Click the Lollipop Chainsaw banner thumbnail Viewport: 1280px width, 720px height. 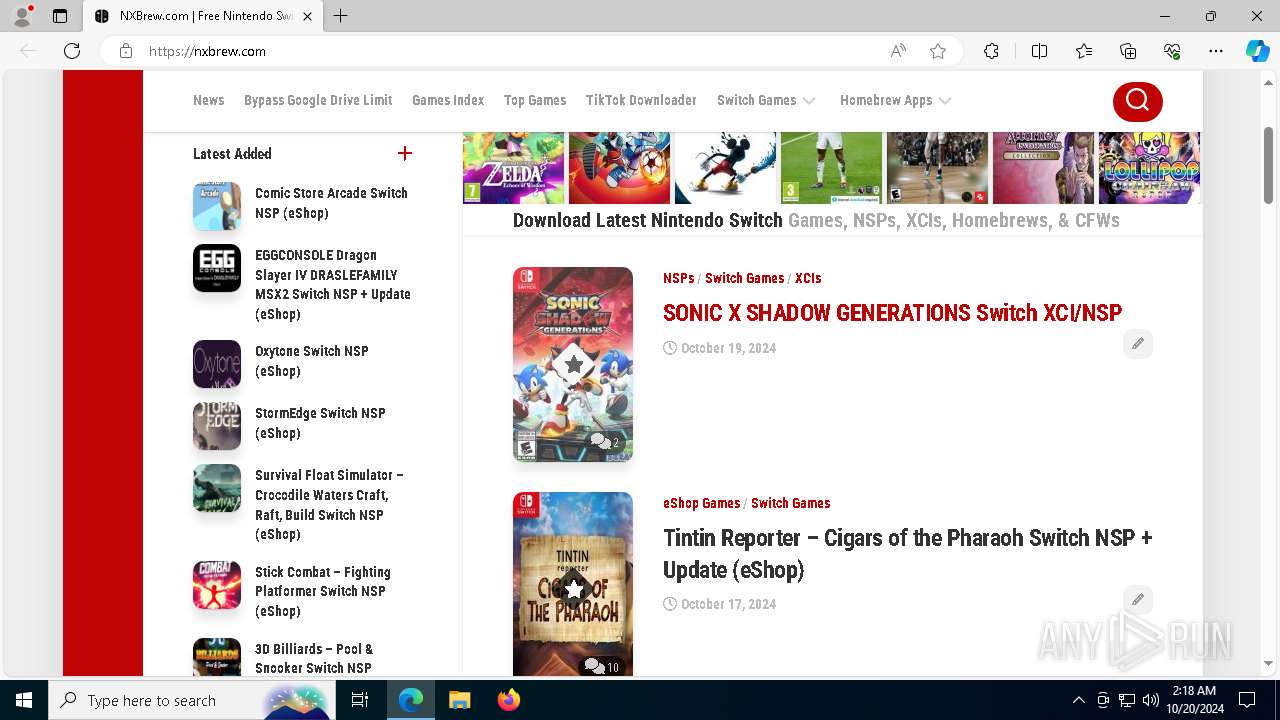(1149, 168)
